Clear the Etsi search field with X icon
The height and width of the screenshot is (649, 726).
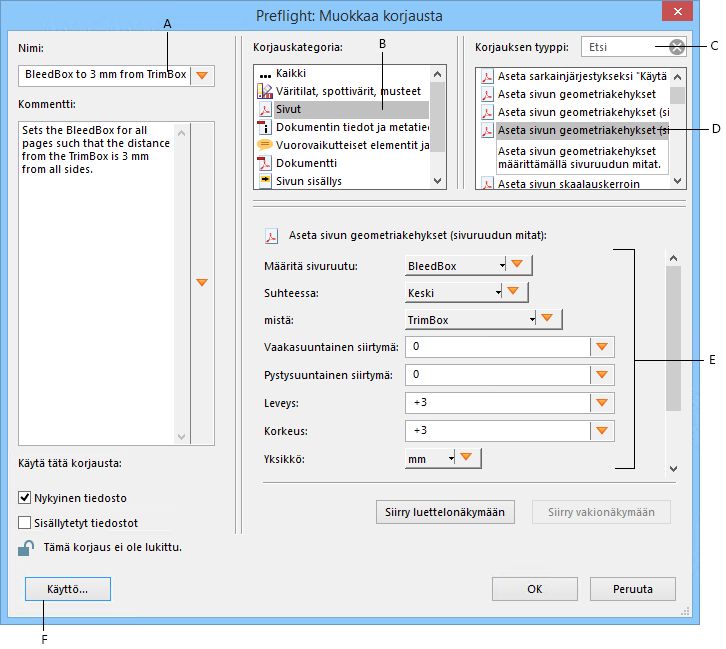tap(677, 47)
